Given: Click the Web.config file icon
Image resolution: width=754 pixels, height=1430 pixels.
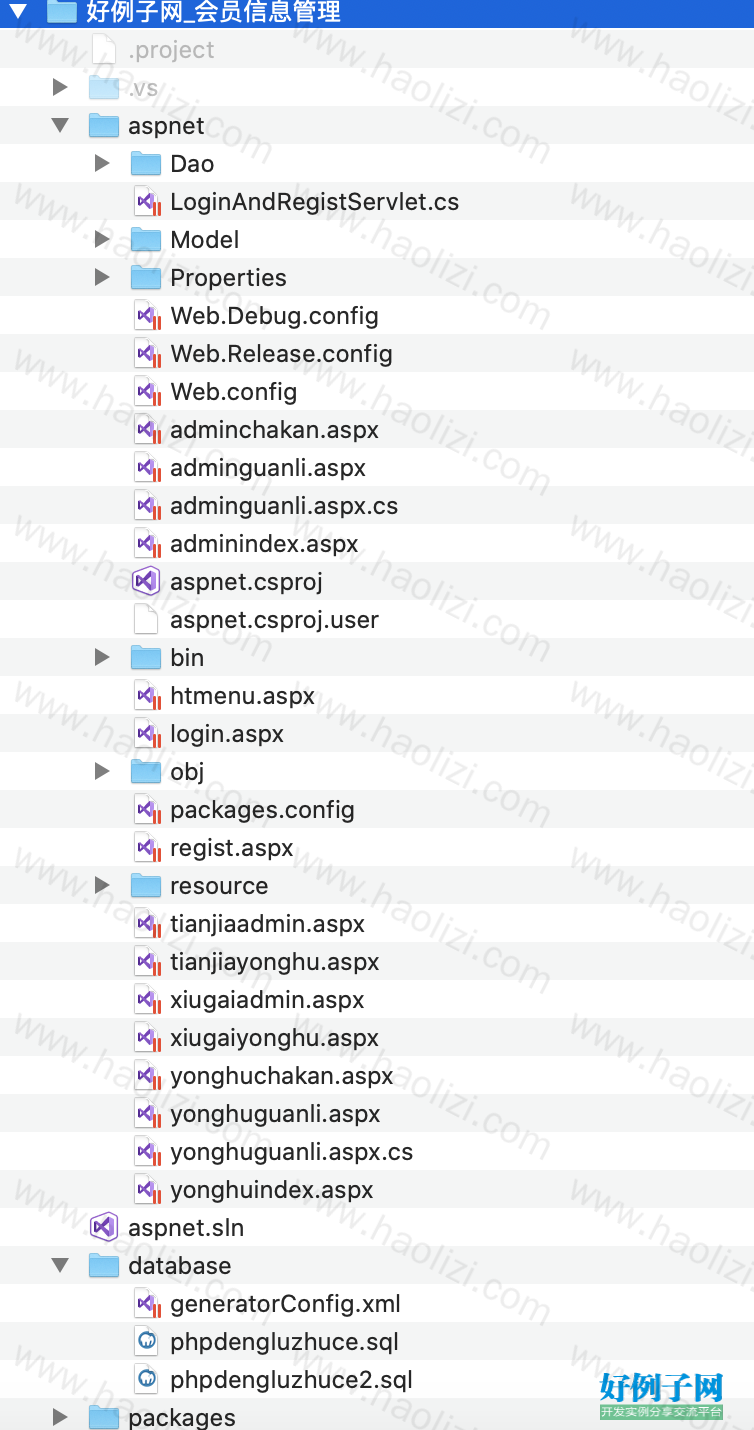Looking at the screenshot, I should click(x=147, y=392).
